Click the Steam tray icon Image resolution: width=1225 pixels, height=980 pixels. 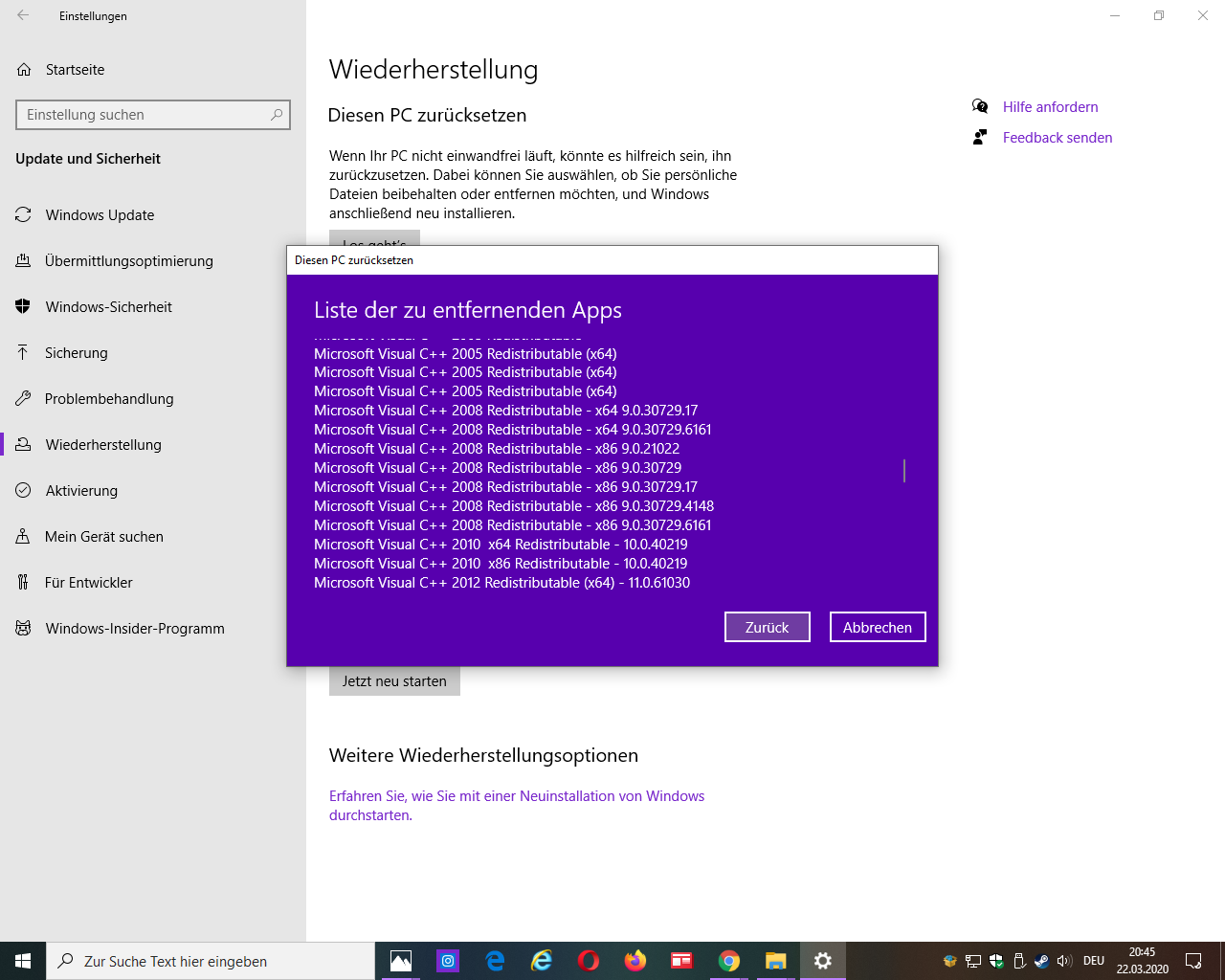1042,961
